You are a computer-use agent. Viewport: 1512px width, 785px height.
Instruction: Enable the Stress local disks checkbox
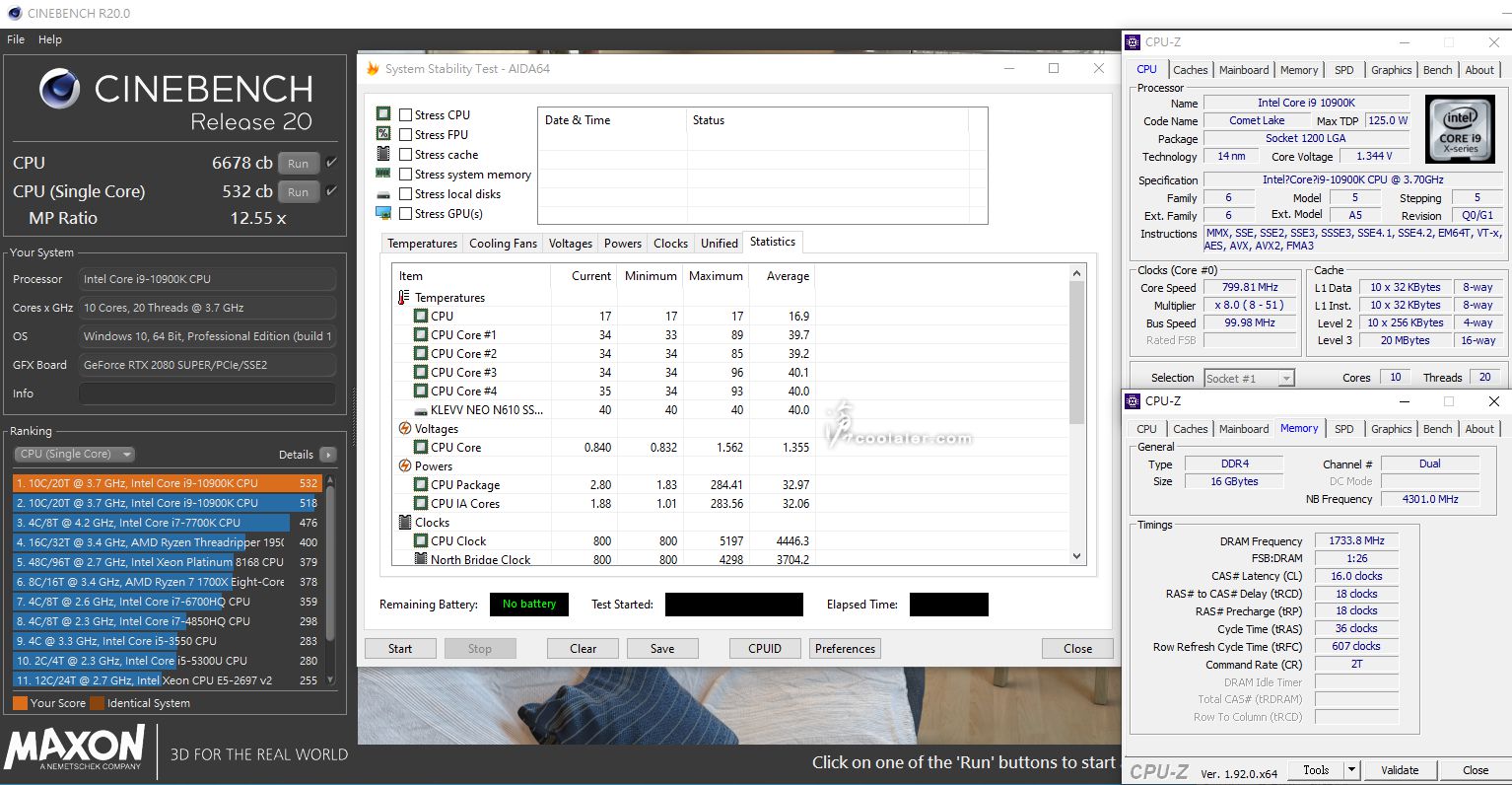tap(405, 194)
